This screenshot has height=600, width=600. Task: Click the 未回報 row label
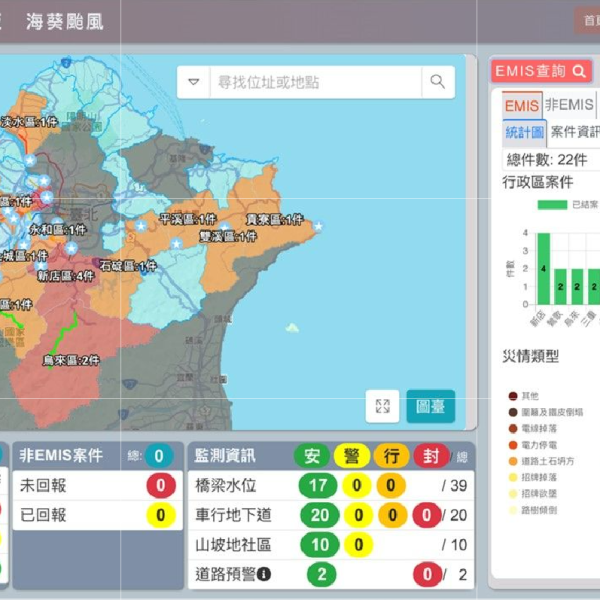click(x=43, y=485)
